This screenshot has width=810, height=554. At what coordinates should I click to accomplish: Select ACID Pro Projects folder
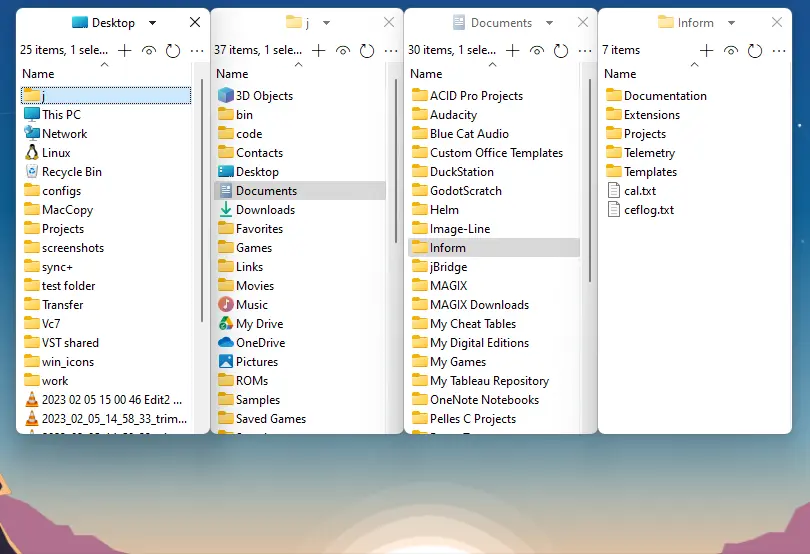467,96
